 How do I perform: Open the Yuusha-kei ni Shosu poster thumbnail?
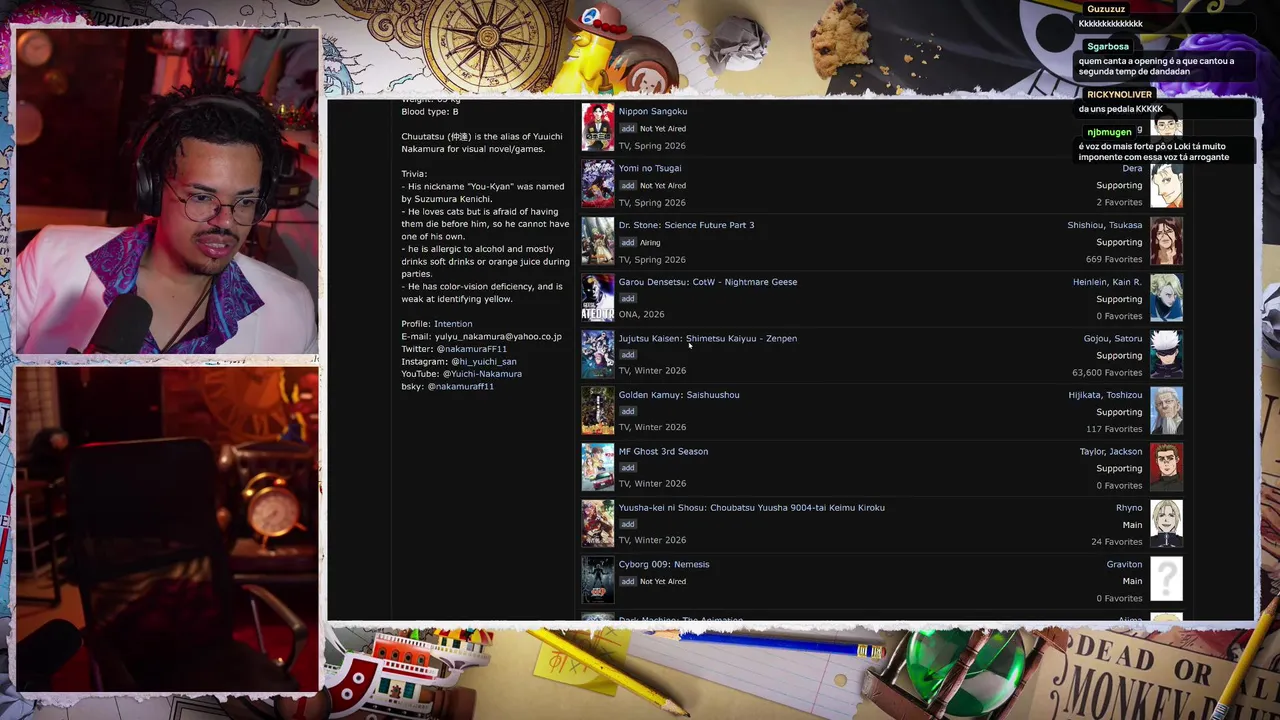pos(598,524)
